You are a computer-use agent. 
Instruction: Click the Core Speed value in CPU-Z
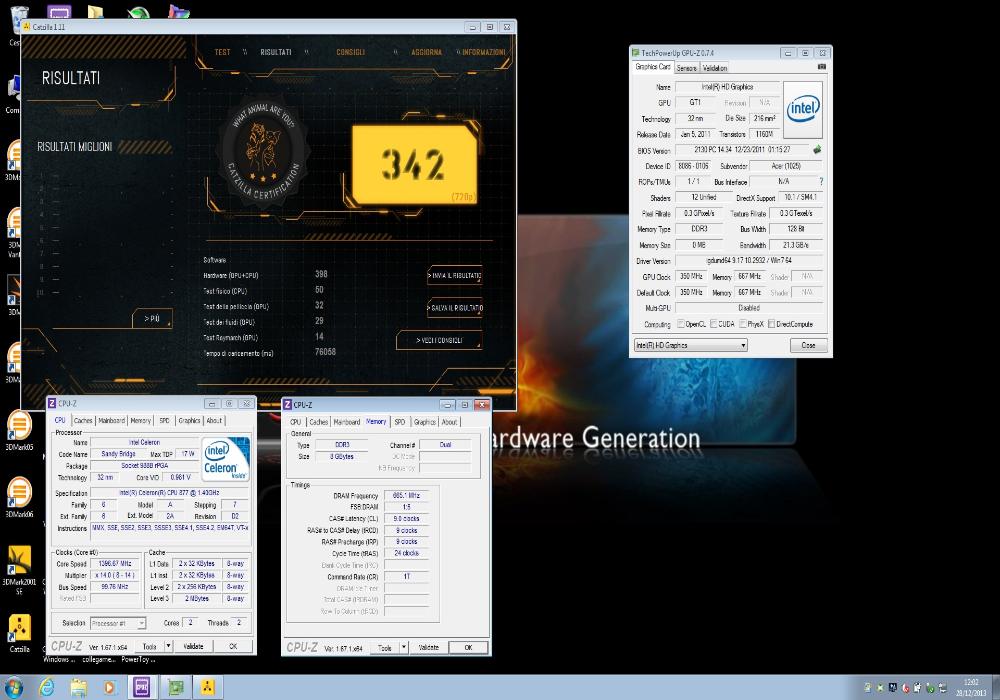pyautogui.click(x=115, y=564)
